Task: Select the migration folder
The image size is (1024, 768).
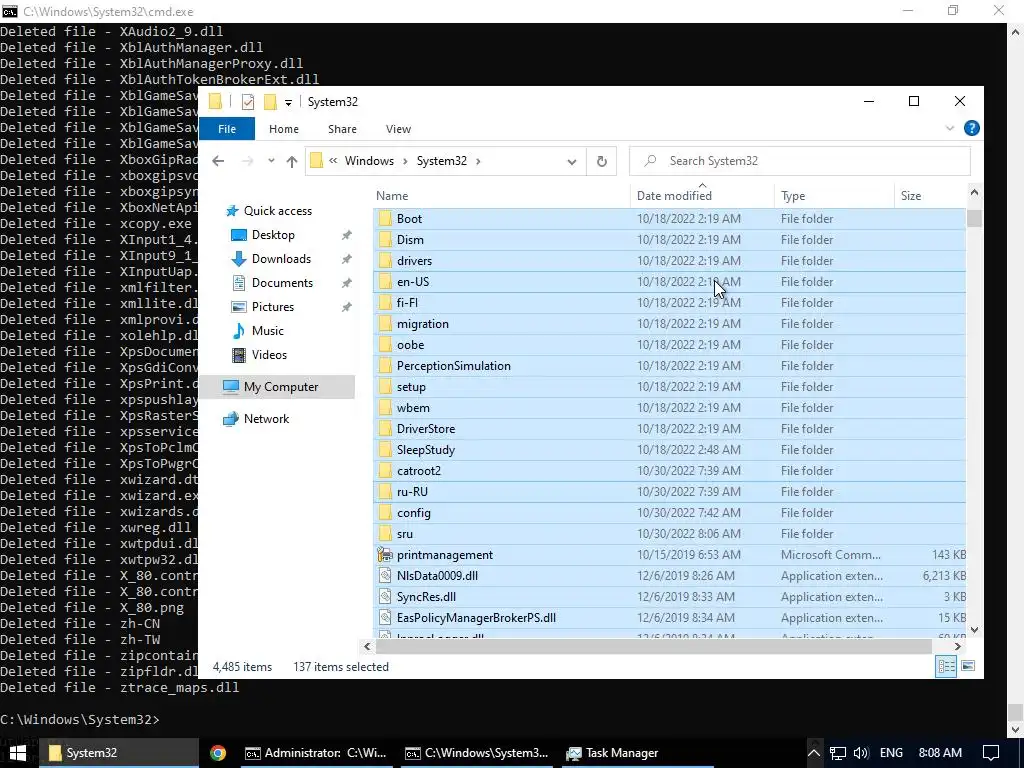Action: [669, 324]
